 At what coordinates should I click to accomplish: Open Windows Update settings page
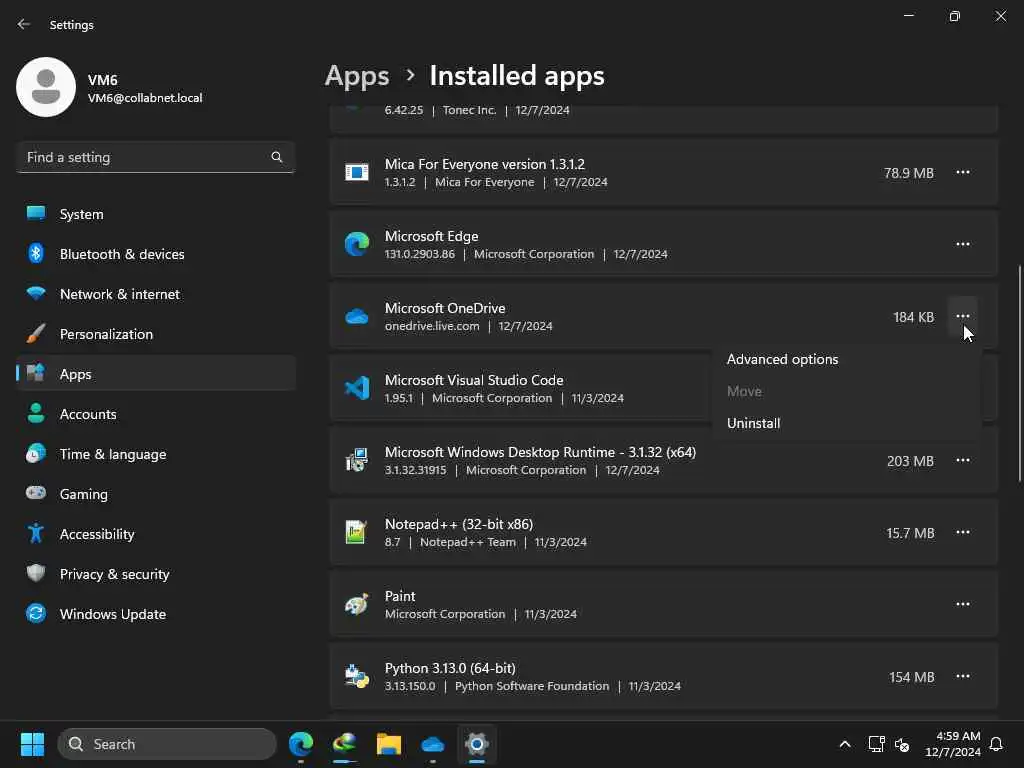112,614
